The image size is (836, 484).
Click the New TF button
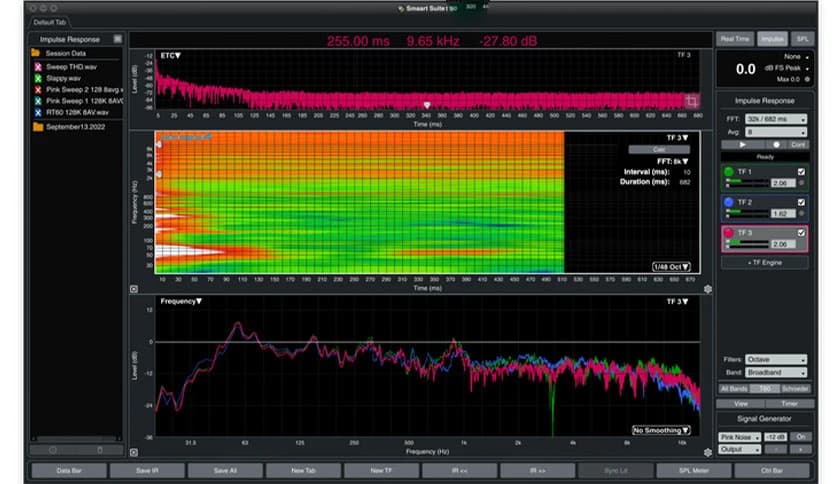[381, 471]
